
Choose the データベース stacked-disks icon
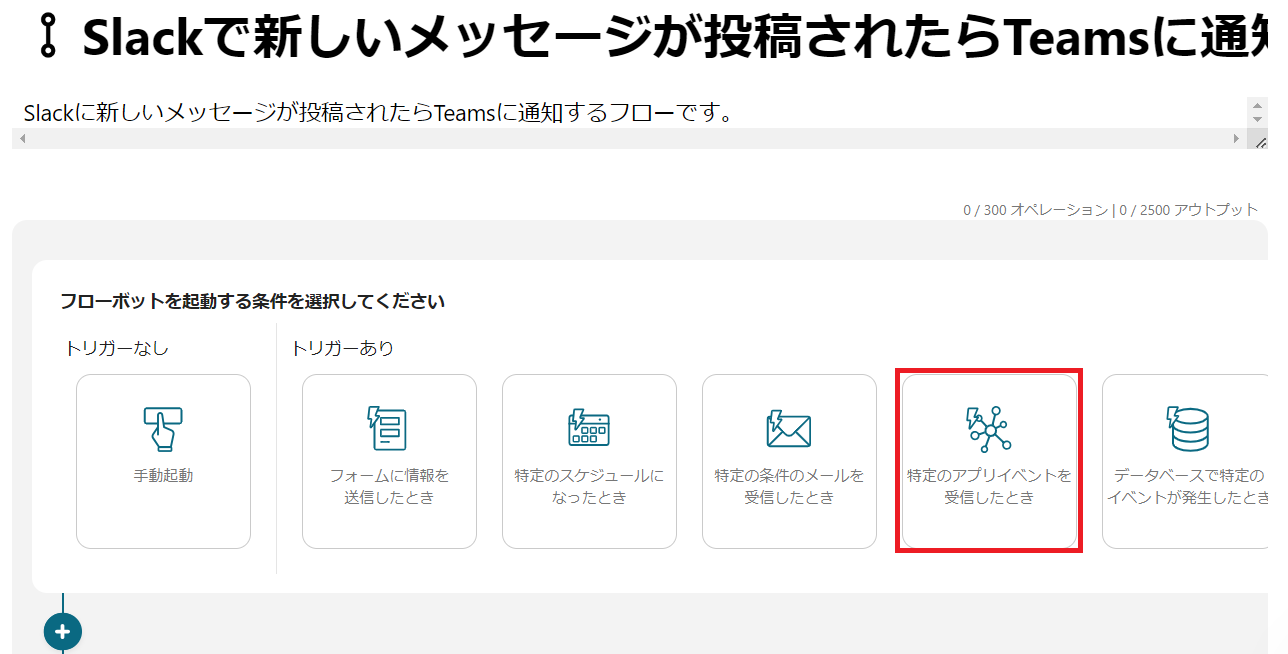click(x=1188, y=428)
